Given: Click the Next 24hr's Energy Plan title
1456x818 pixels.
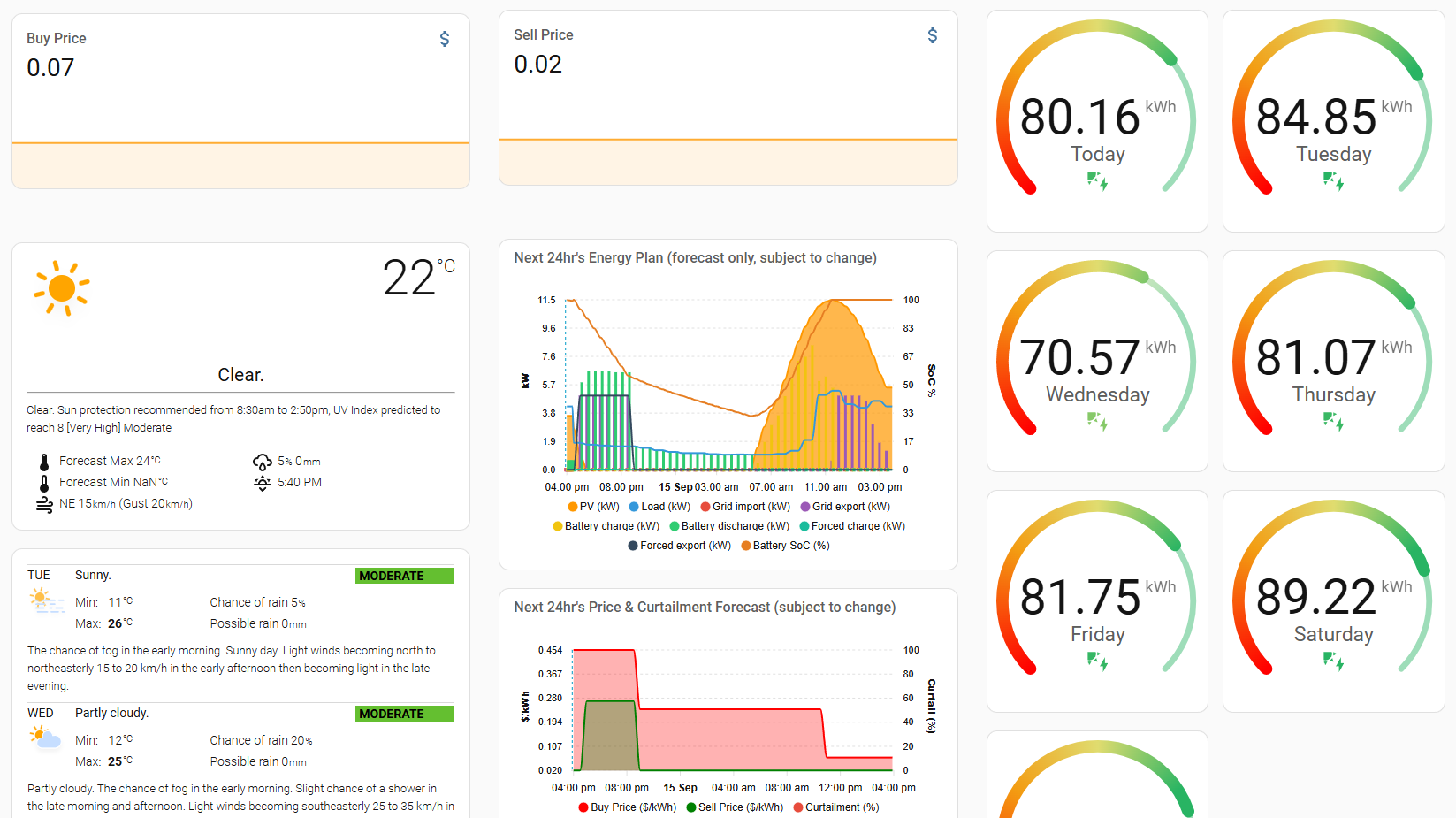Looking at the screenshot, I should [695, 258].
